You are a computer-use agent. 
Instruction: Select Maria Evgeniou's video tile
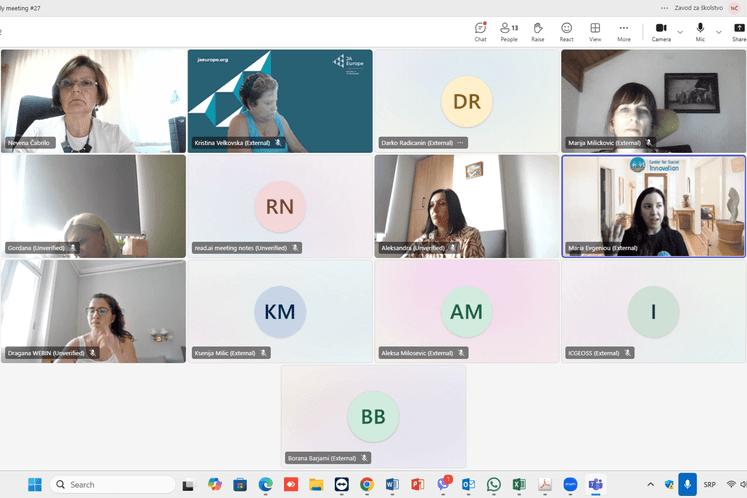tap(653, 205)
